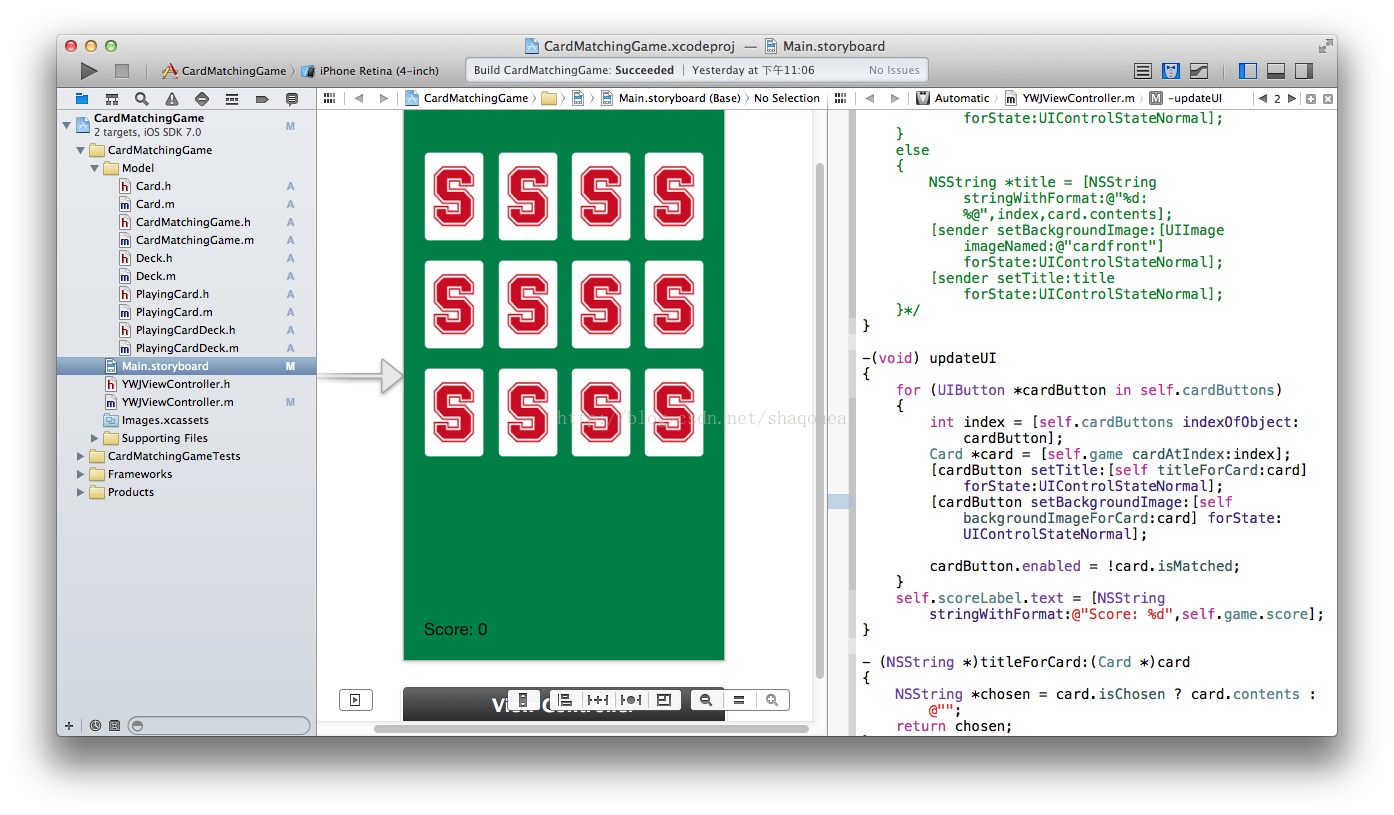Toggle the Debug area visibility

[x=1276, y=71]
